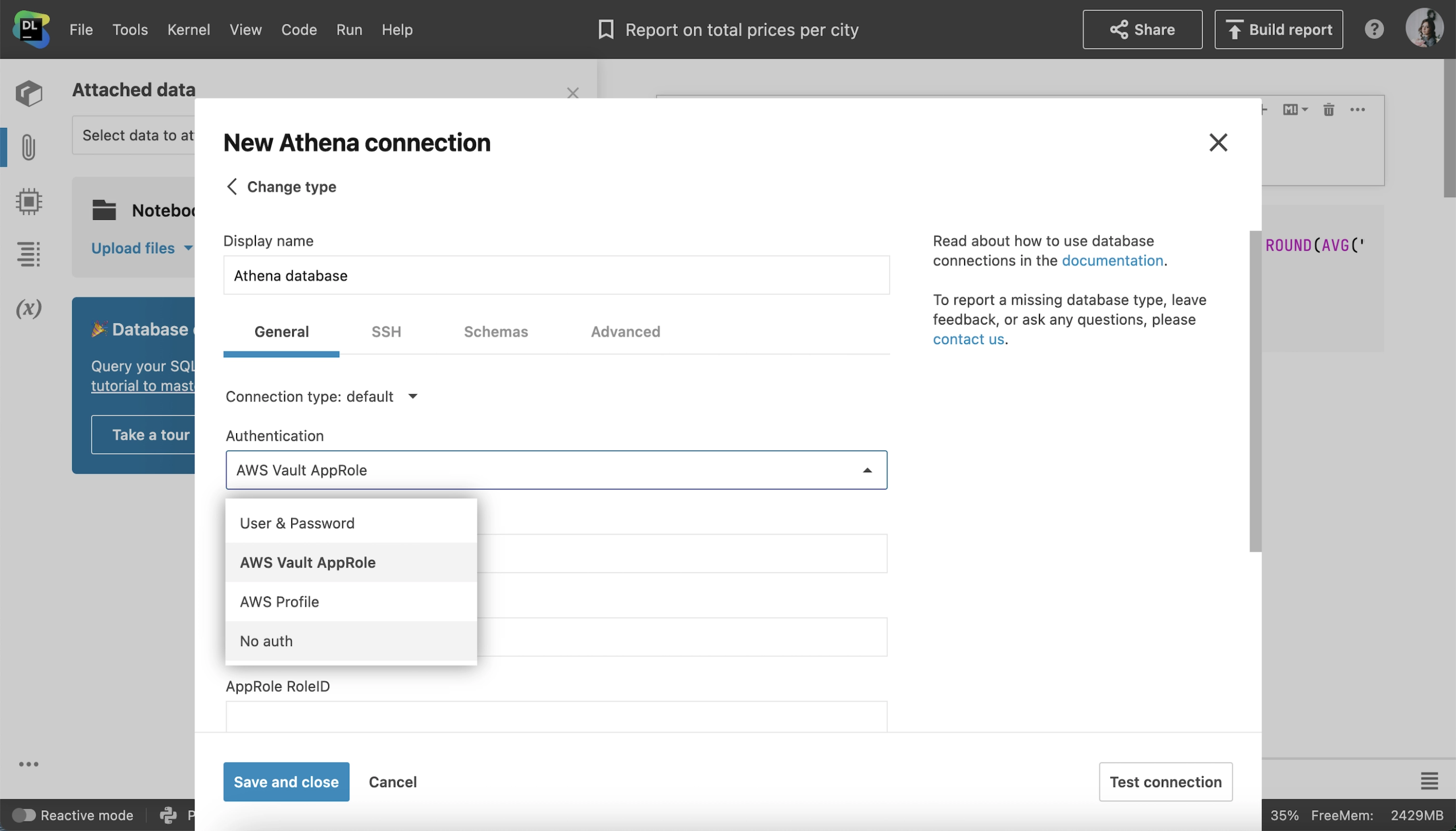Open the help question mark icon
This screenshot has height=831, width=1456.
point(1374,29)
